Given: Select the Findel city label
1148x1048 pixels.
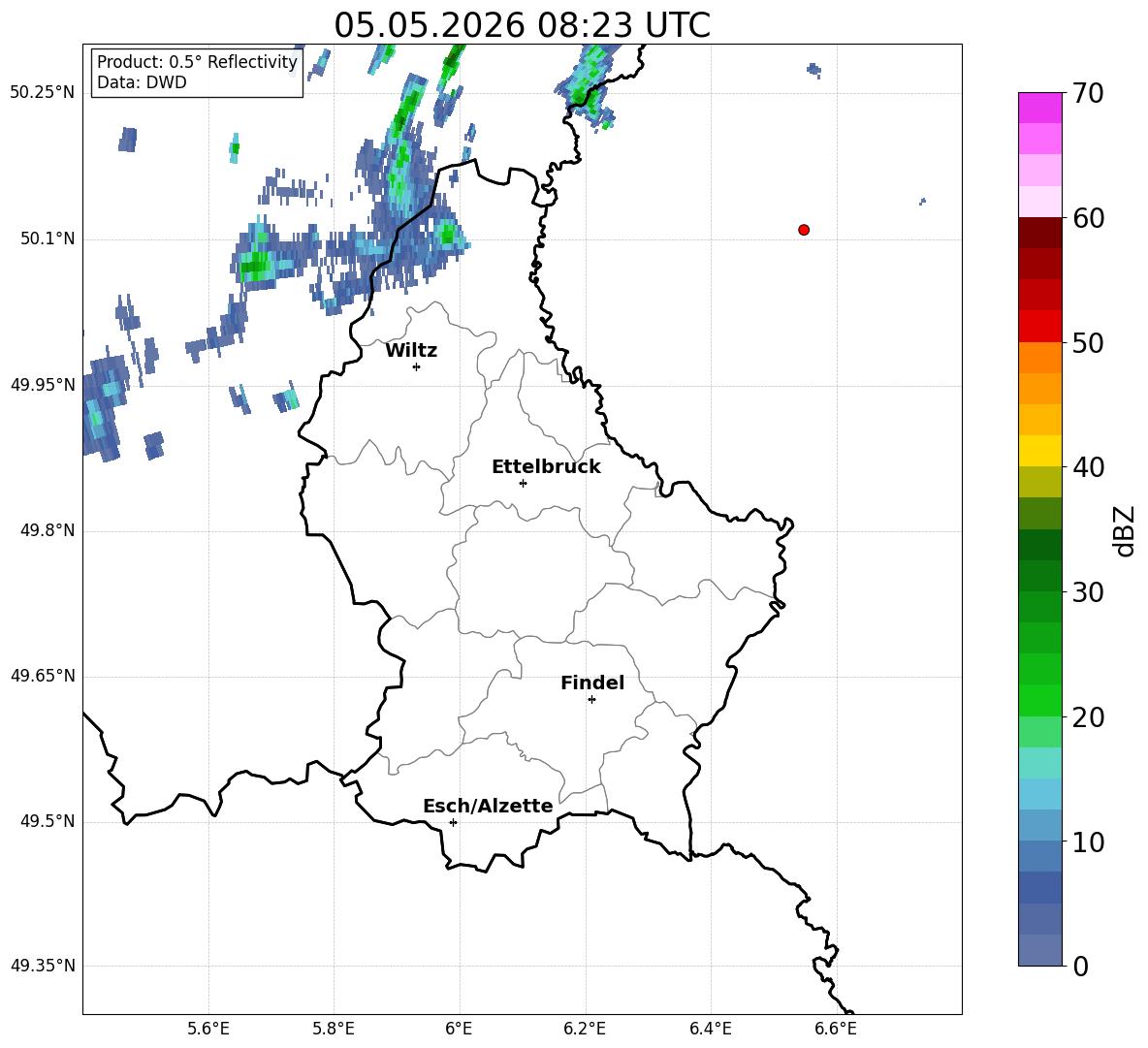Looking at the screenshot, I should coord(592,683).
